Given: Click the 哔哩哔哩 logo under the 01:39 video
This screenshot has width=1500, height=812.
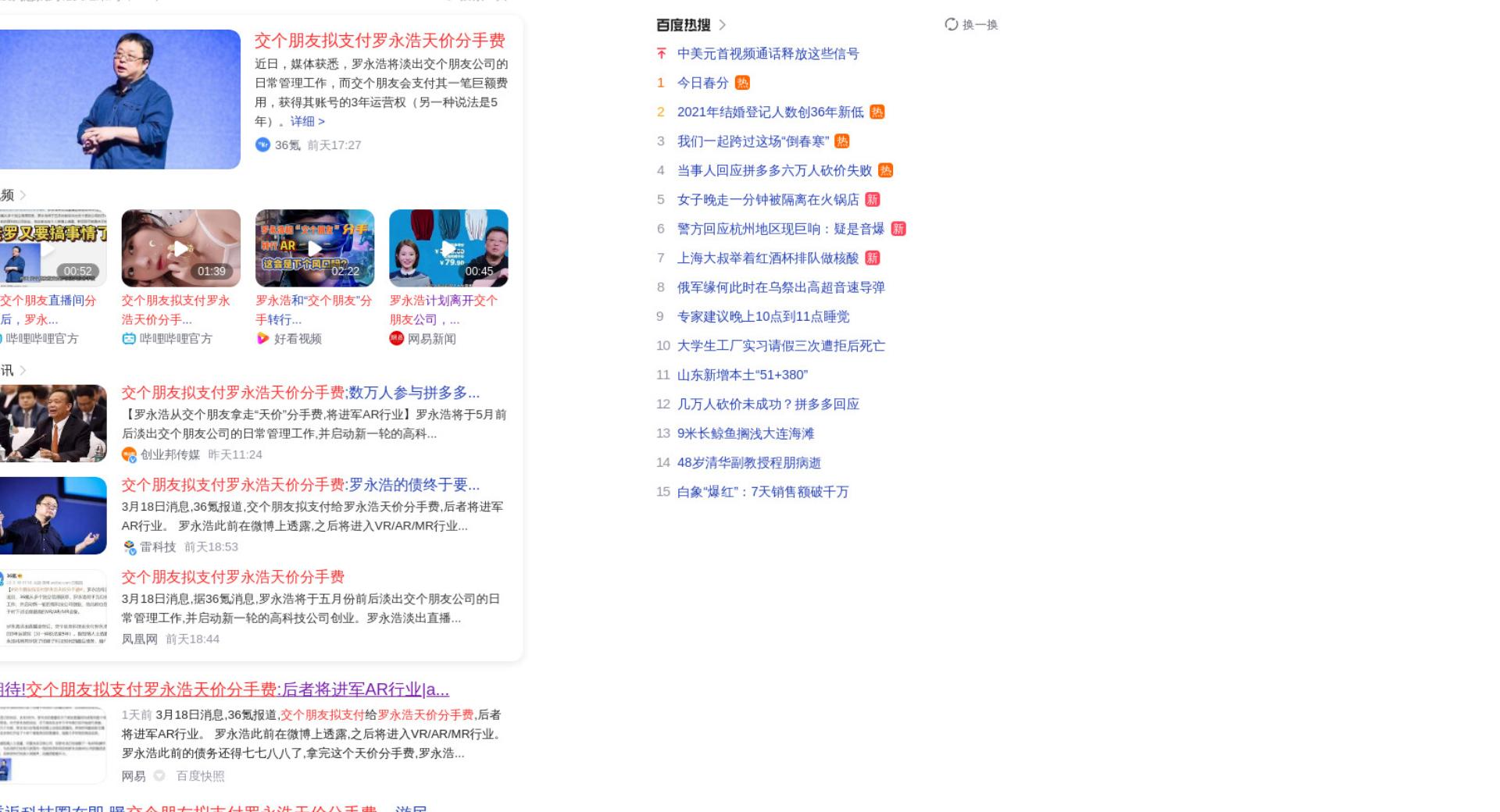Looking at the screenshot, I should pos(129,339).
